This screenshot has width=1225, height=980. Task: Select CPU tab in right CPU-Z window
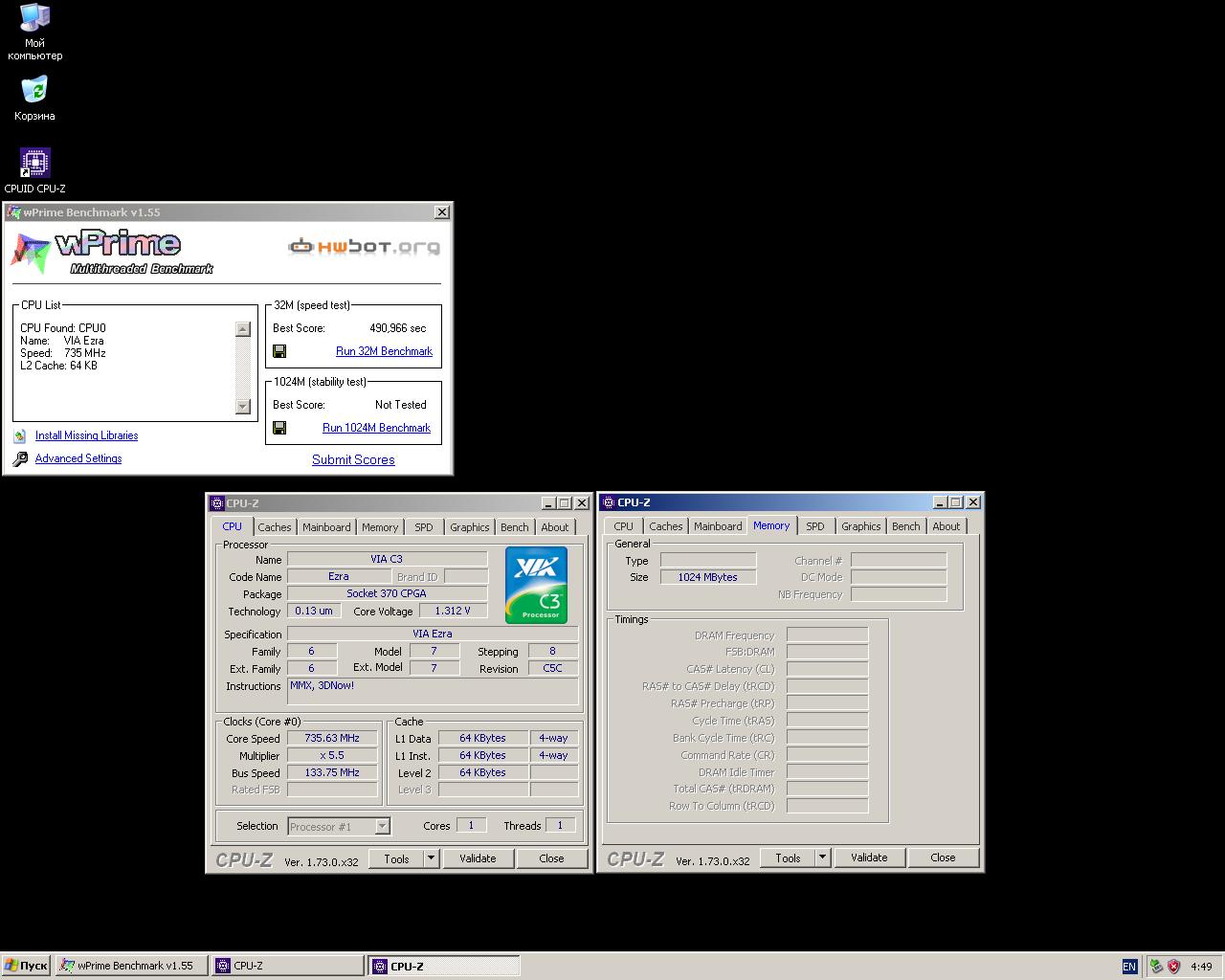tap(624, 526)
